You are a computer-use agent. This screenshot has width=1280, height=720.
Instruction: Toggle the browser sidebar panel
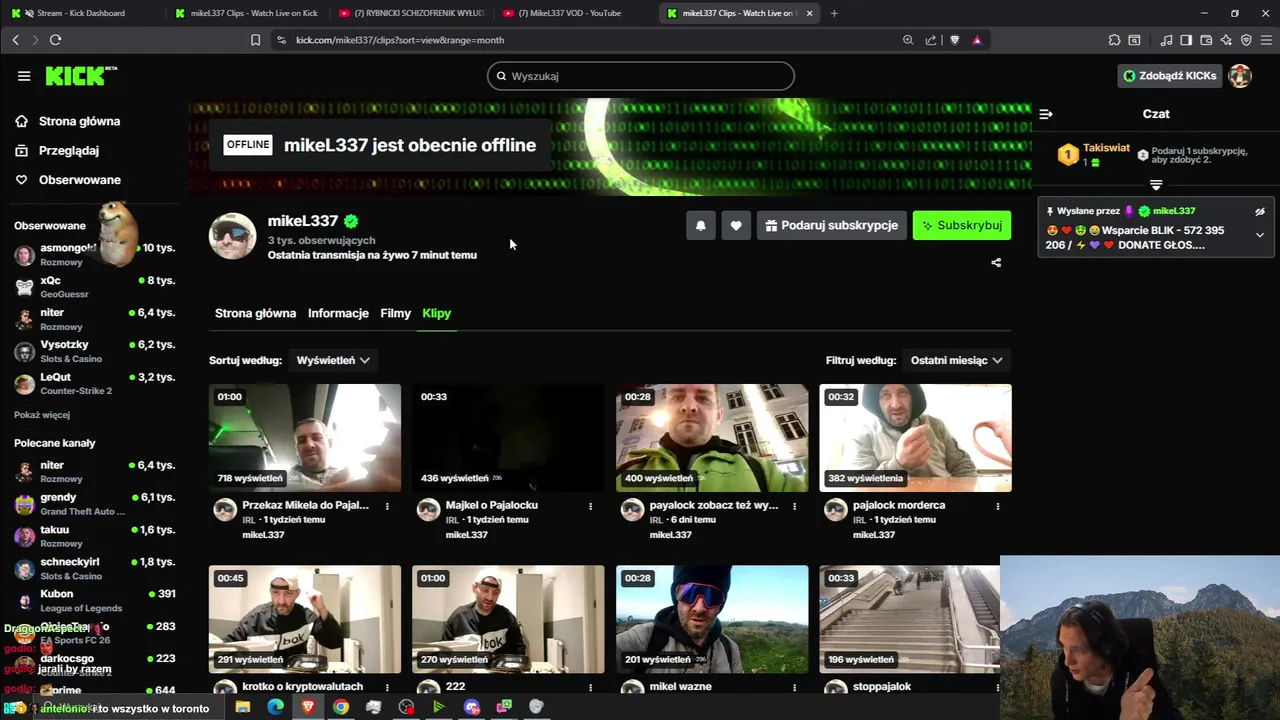(x=1186, y=40)
